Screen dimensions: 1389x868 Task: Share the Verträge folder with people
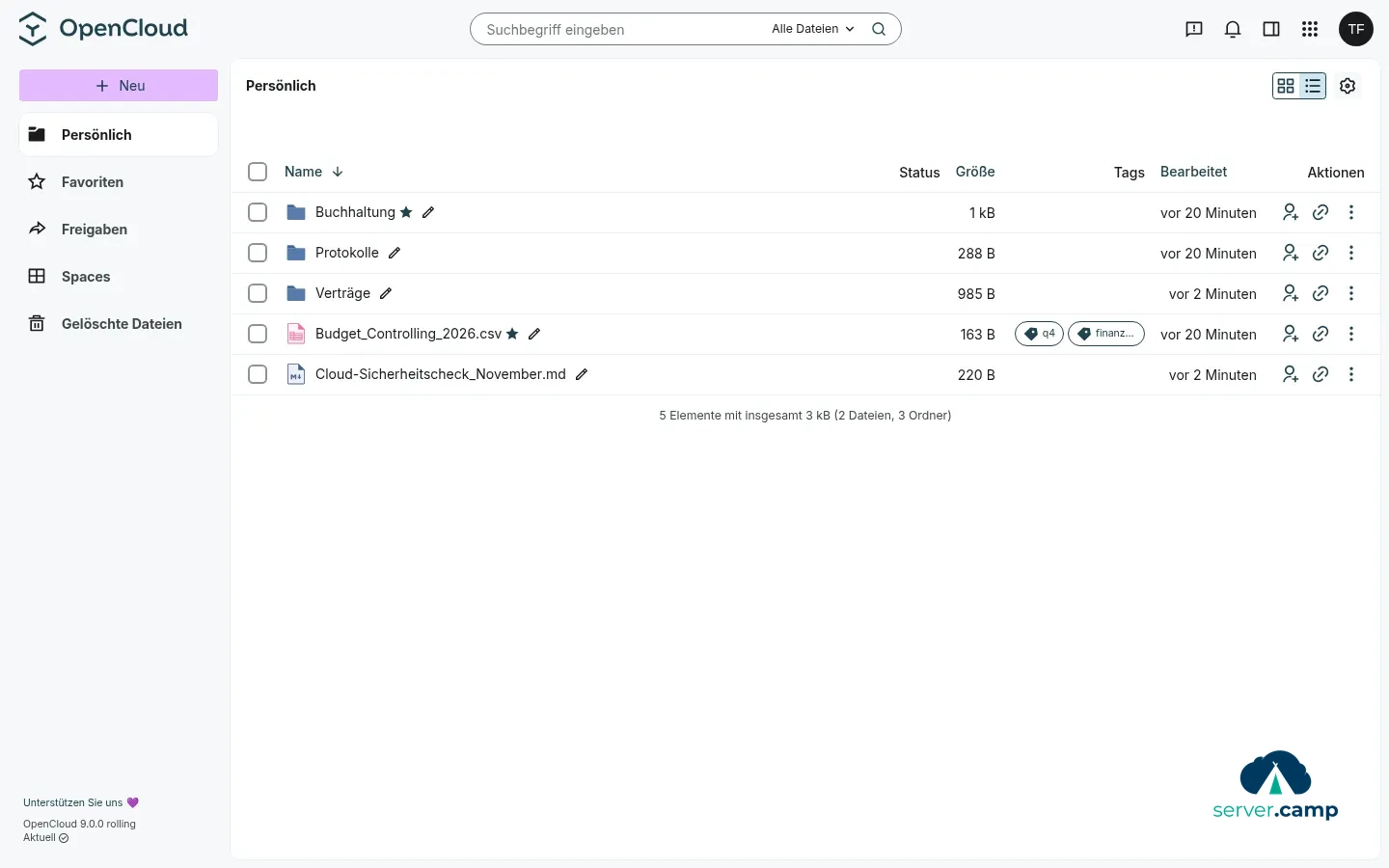tap(1291, 293)
